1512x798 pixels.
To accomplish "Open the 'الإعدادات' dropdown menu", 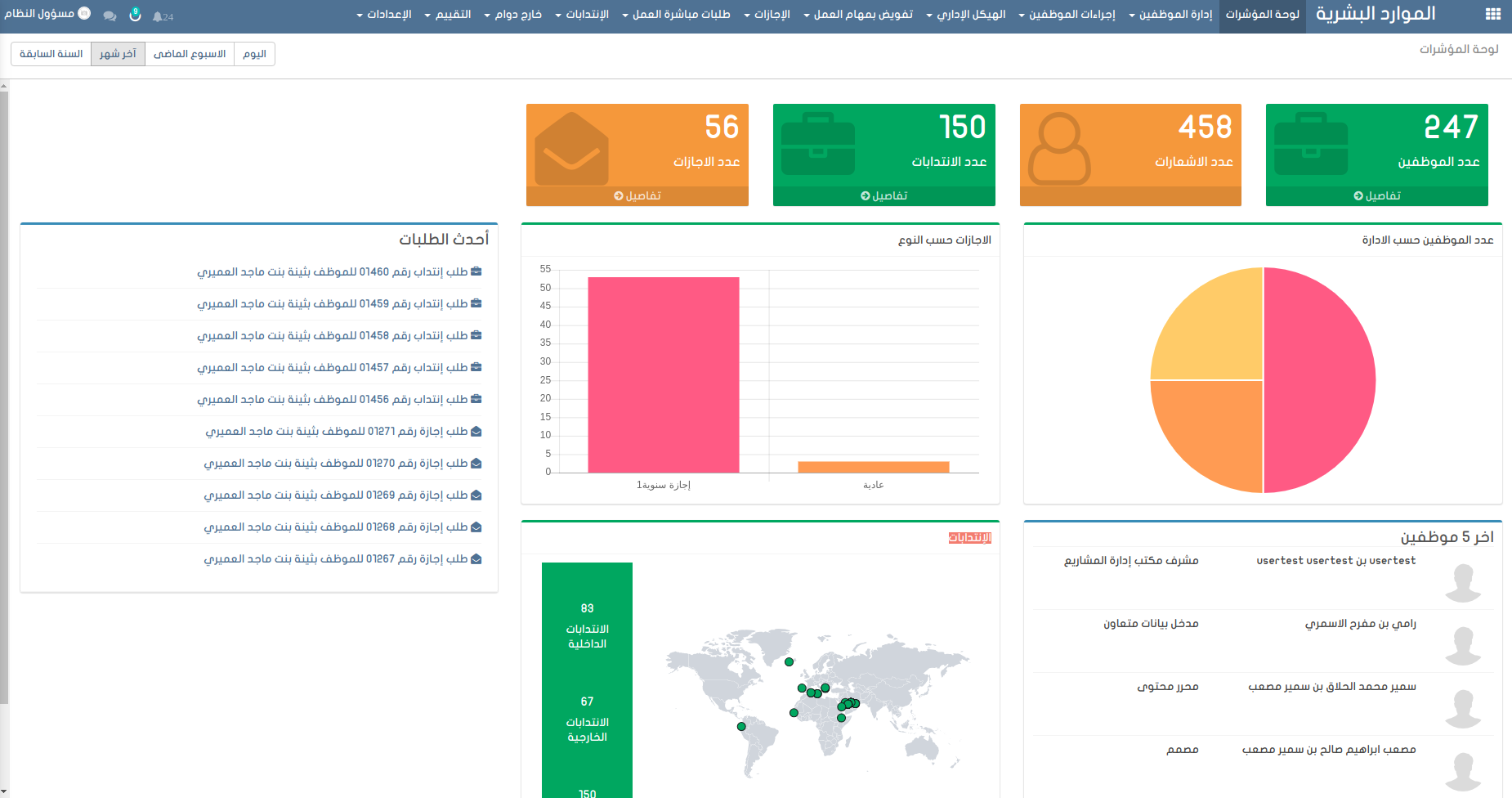I will (x=384, y=15).
